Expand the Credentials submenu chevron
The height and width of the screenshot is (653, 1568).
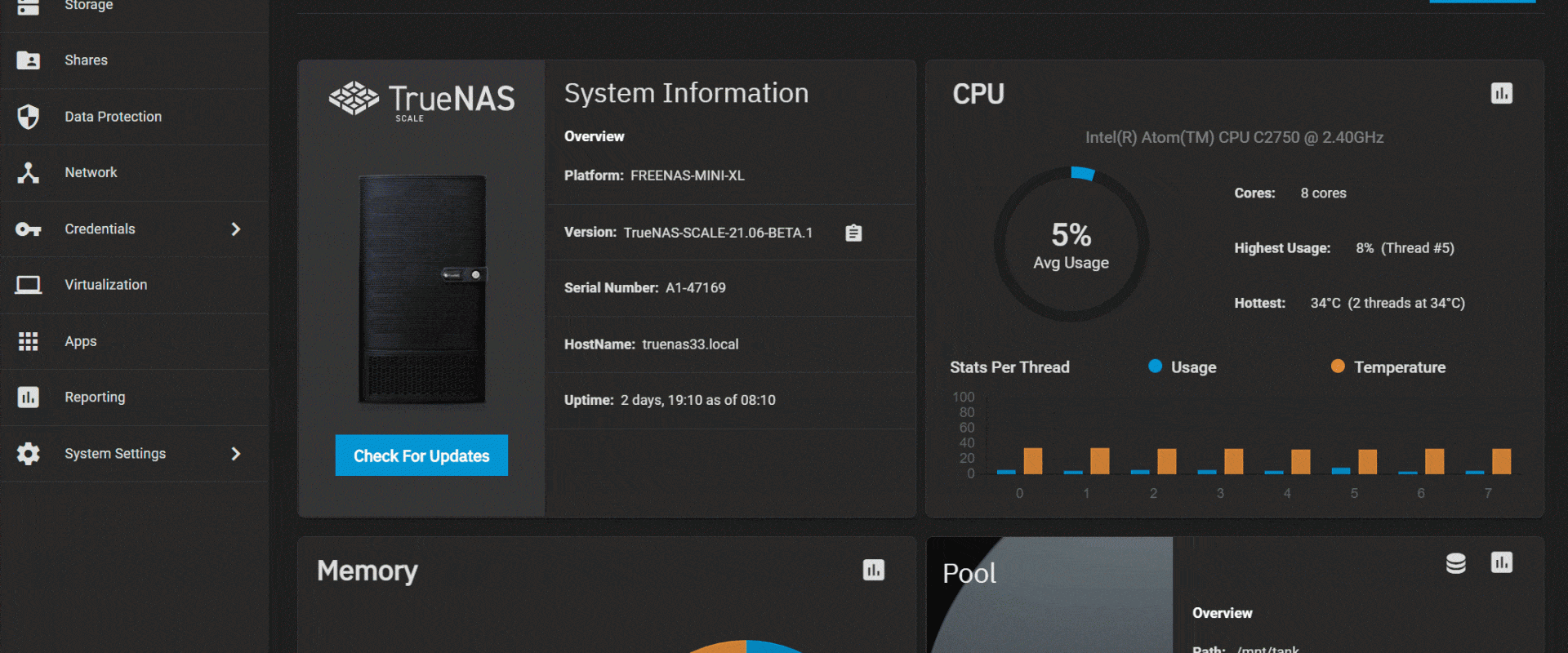tap(236, 229)
